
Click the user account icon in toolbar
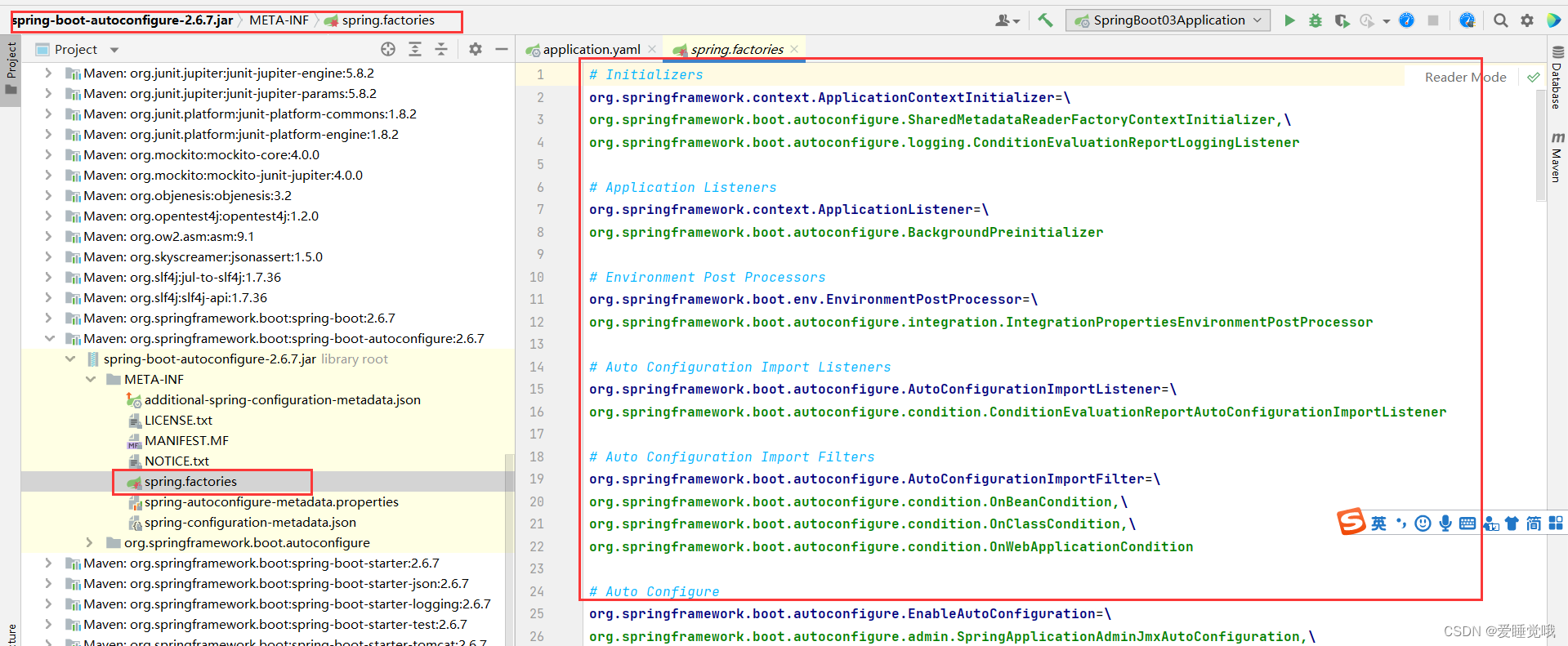1003,20
